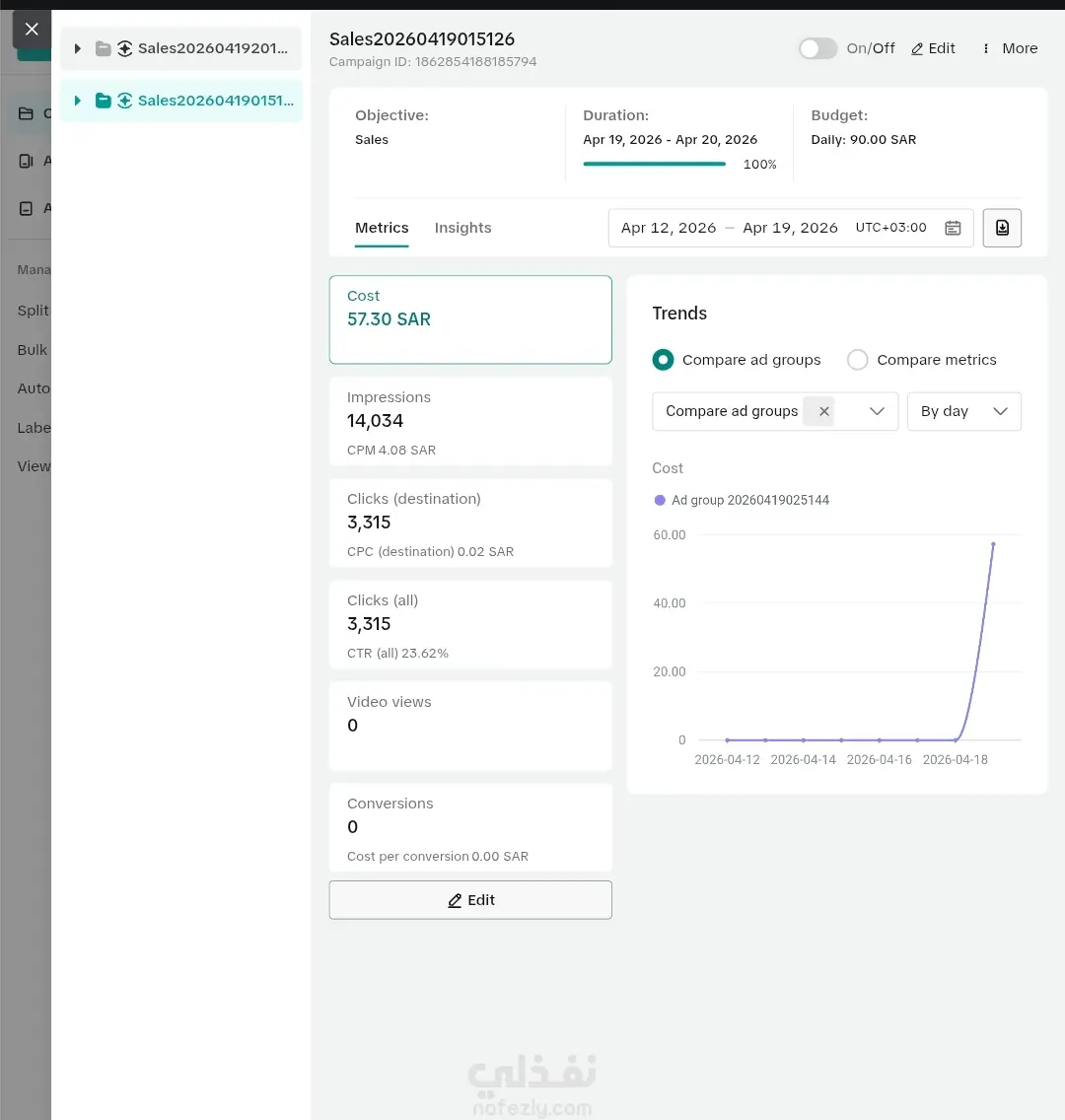Click the gray folder icon of Sales20260419201...
Image resolution: width=1065 pixels, height=1120 pixels.
click(104, 48)
